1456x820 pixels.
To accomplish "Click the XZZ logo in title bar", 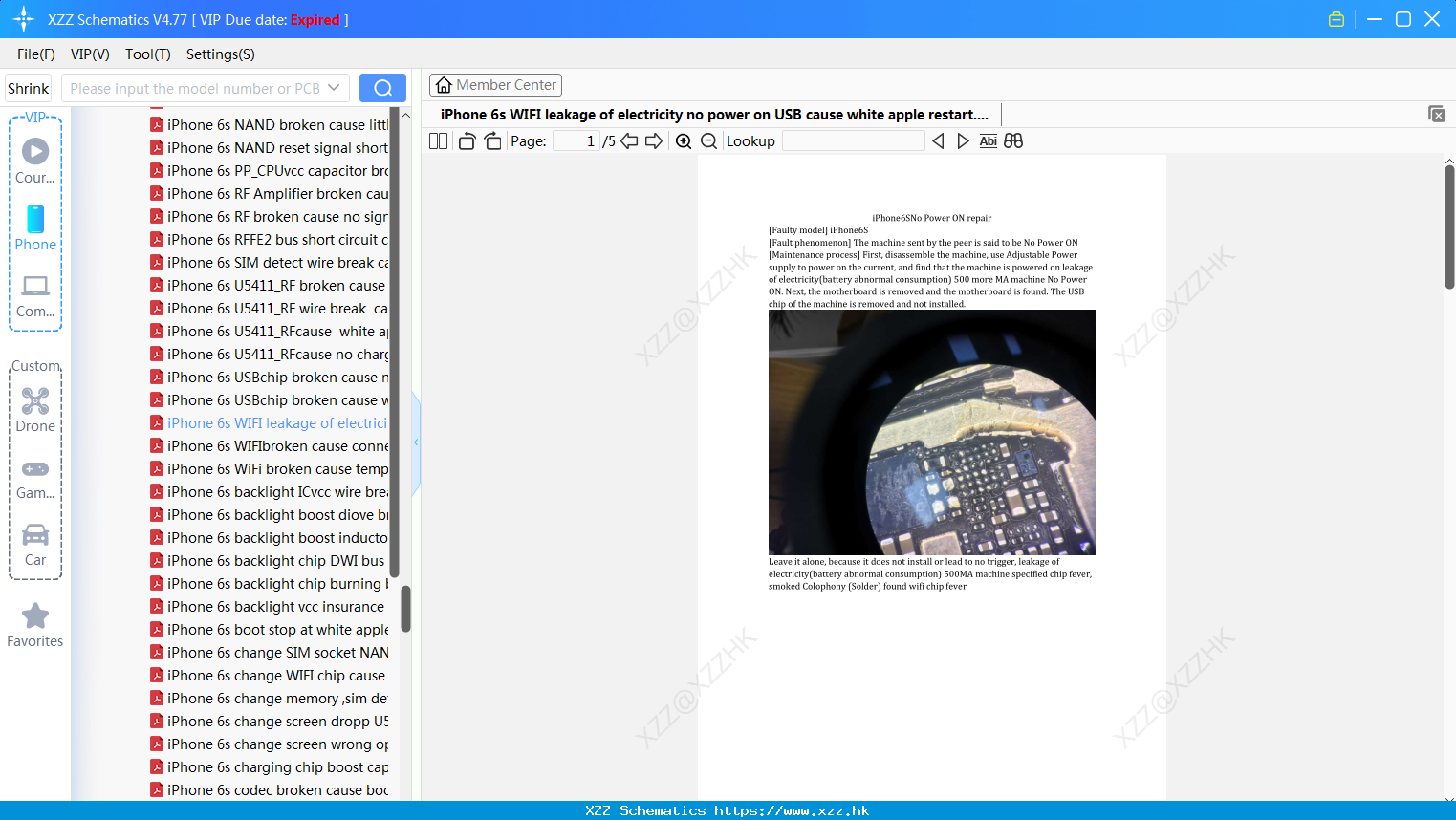I will tap(24, 19).
